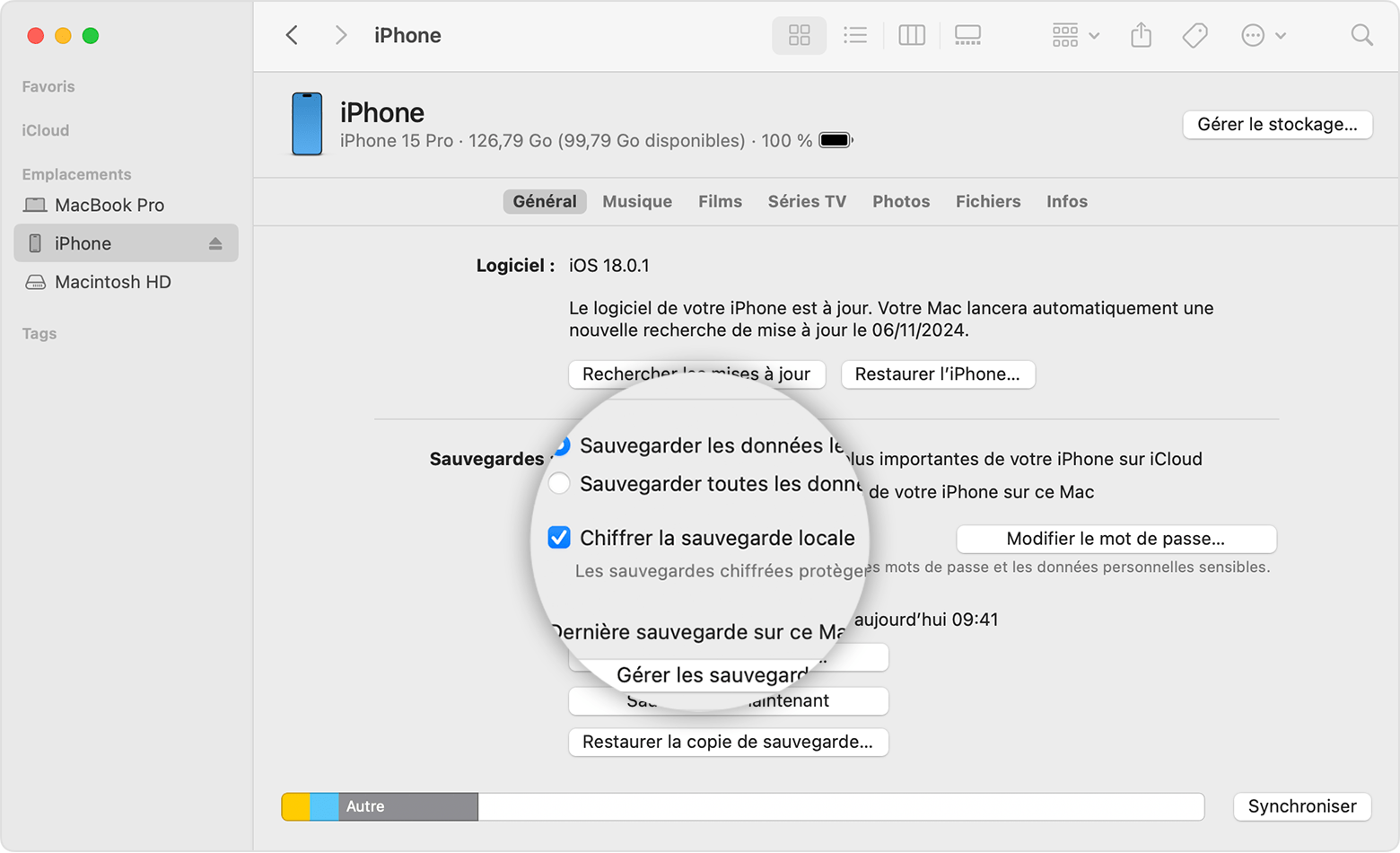Click the iPhone 15 Pro storage details text
The width and height of the screenshot is (1400, 853).
(x=576, y=141)
